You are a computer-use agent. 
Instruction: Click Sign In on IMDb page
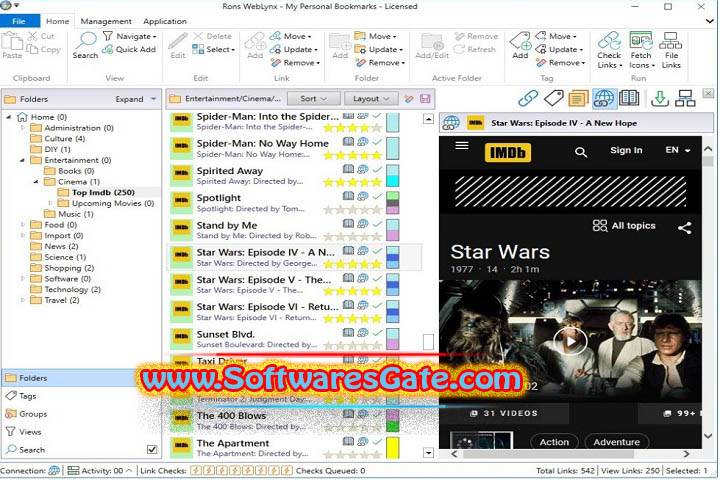[x=626, y=150]
